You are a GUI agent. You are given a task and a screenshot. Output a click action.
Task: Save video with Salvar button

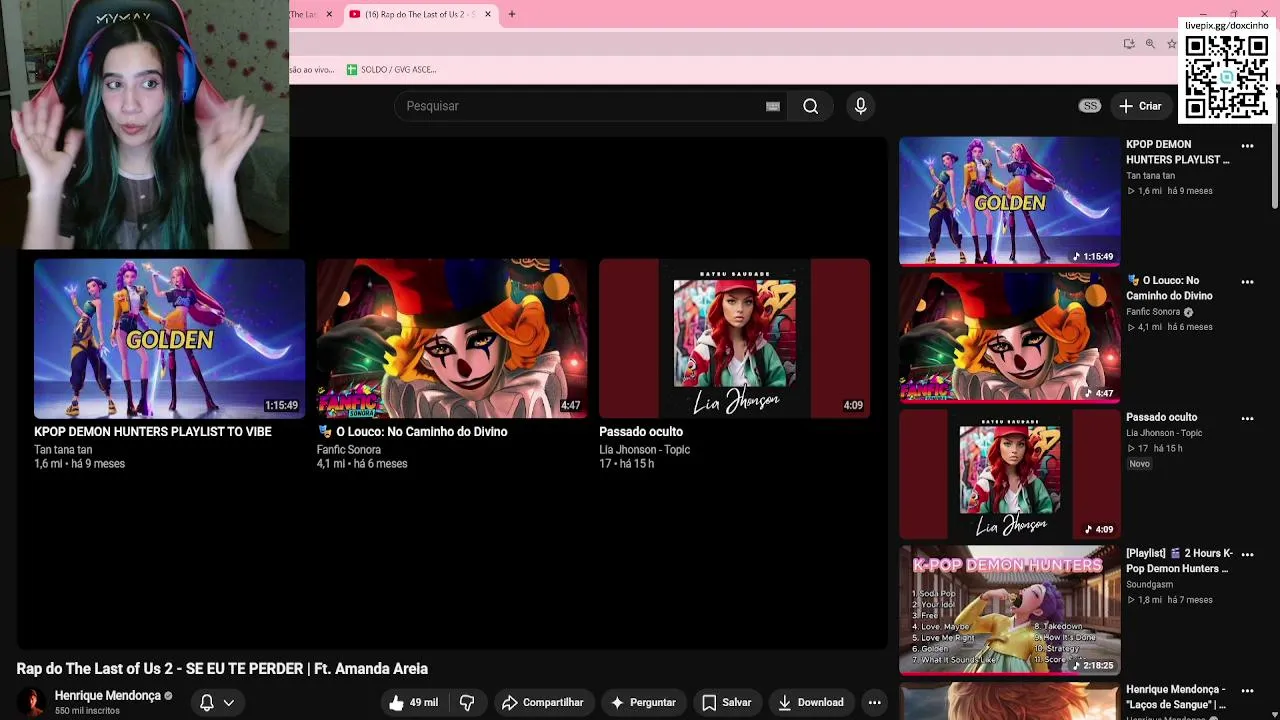tap(727, 703)
